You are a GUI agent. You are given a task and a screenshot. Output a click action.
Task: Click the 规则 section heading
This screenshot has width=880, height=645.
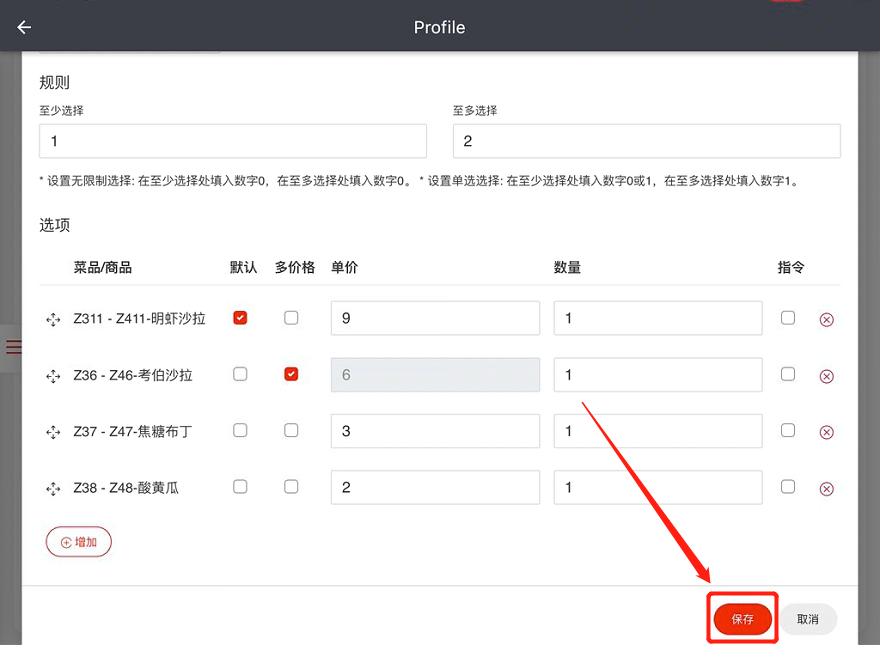click(x=54, y=83)
